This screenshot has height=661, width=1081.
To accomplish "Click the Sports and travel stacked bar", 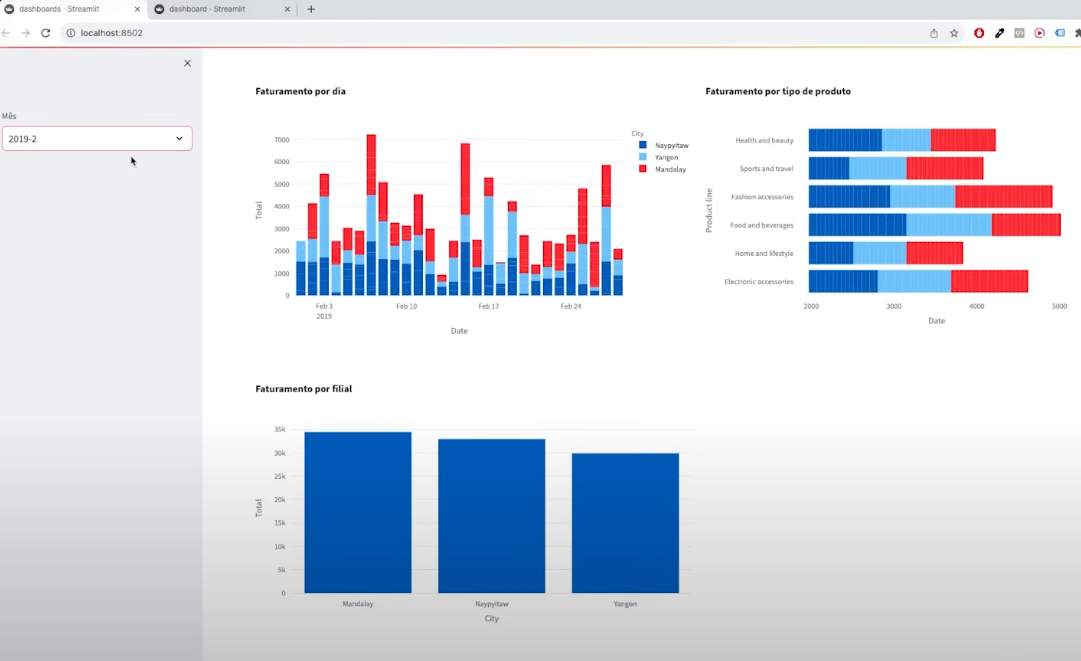I will coord(896,168).
